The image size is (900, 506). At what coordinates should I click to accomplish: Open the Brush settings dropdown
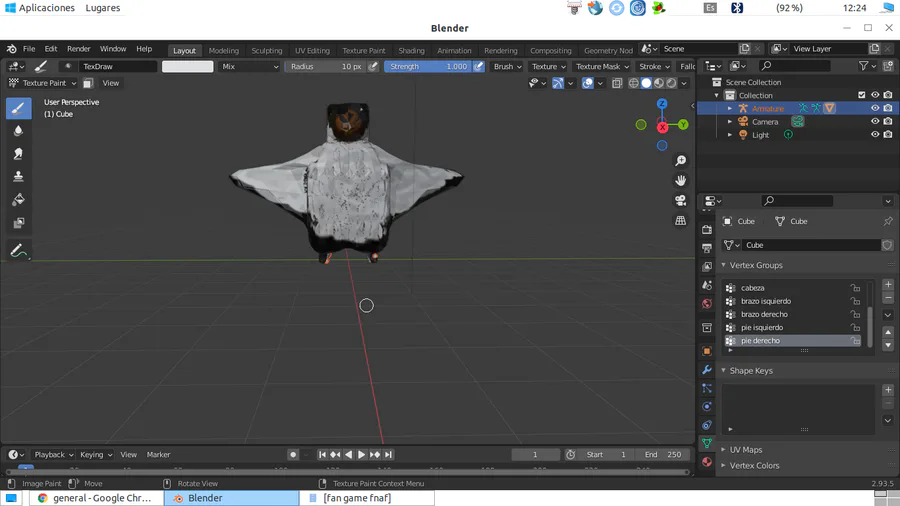(x=507, y=67)
